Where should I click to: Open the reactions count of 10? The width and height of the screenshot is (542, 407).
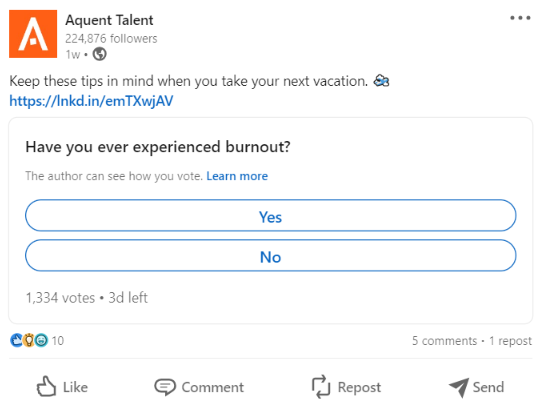point(58,341)
